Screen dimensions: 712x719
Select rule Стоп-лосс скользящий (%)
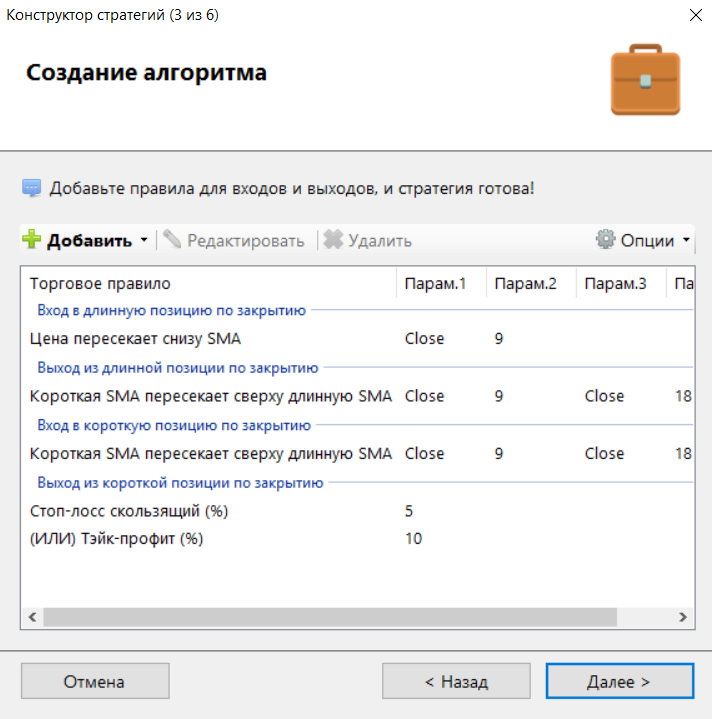[129, 511]
